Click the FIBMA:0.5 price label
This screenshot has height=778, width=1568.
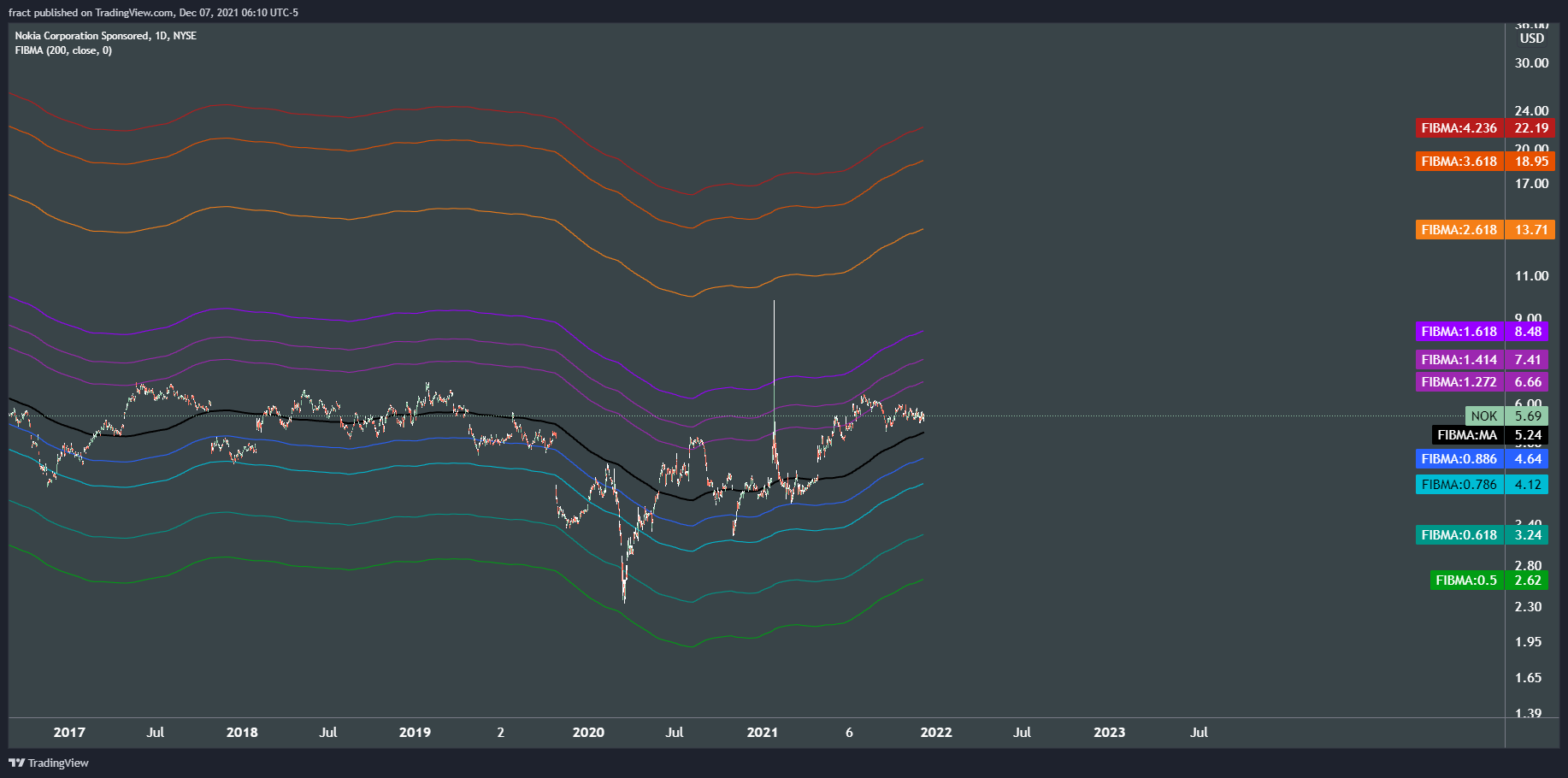[1488, 581]
